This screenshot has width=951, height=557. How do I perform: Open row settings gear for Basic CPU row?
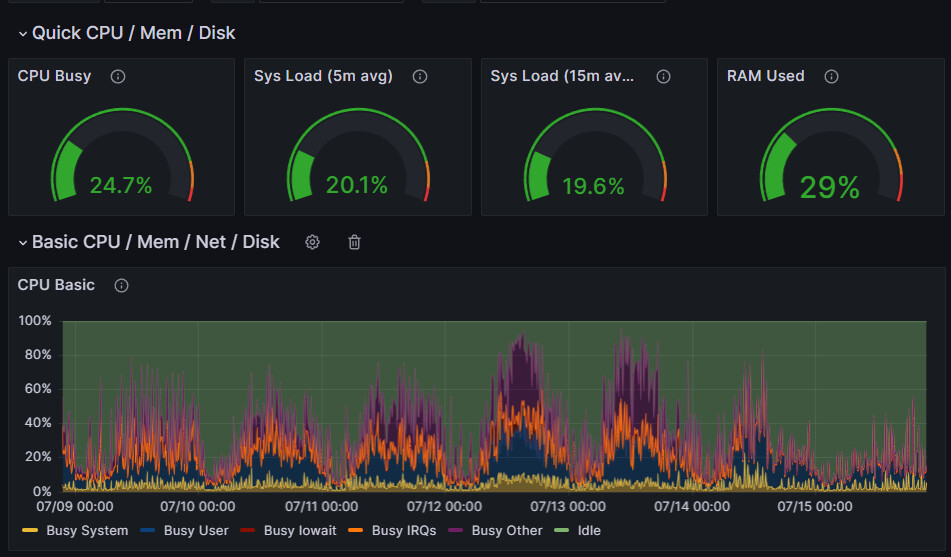(312, 242)
